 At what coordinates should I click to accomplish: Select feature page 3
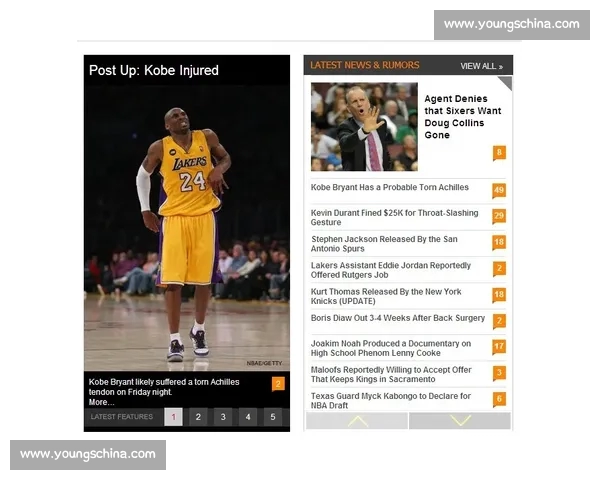223,417
